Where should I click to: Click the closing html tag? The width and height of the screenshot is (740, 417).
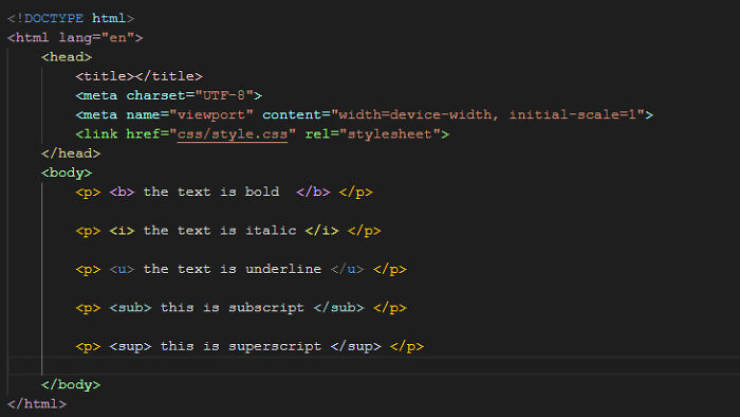coord(37,404)
